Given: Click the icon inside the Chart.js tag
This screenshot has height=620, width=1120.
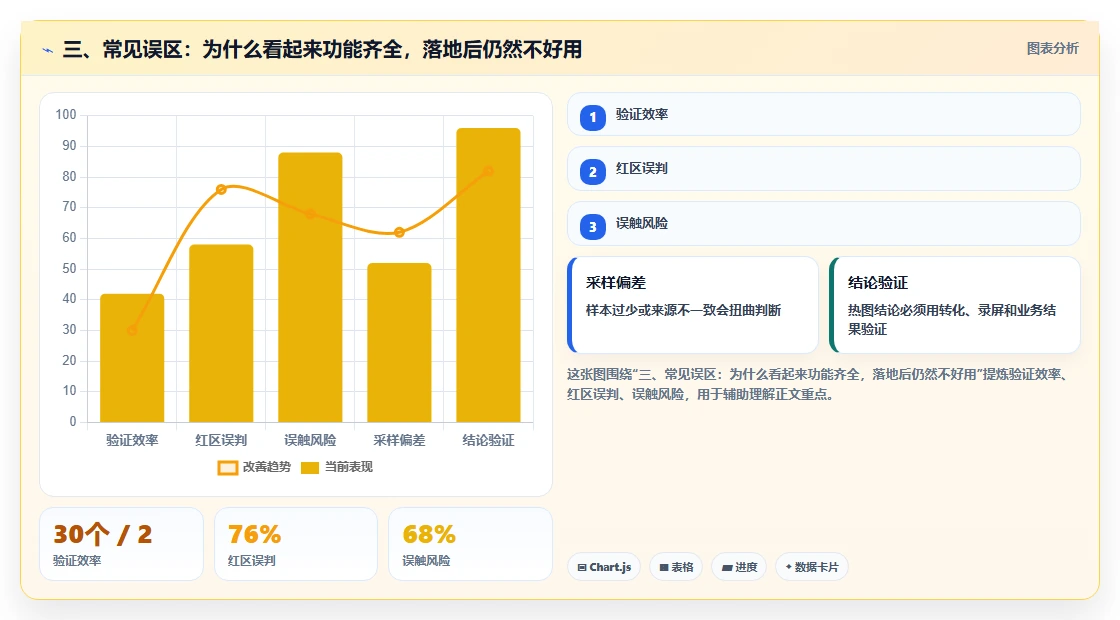Looking at the screenshot, I should coord(582,567).
